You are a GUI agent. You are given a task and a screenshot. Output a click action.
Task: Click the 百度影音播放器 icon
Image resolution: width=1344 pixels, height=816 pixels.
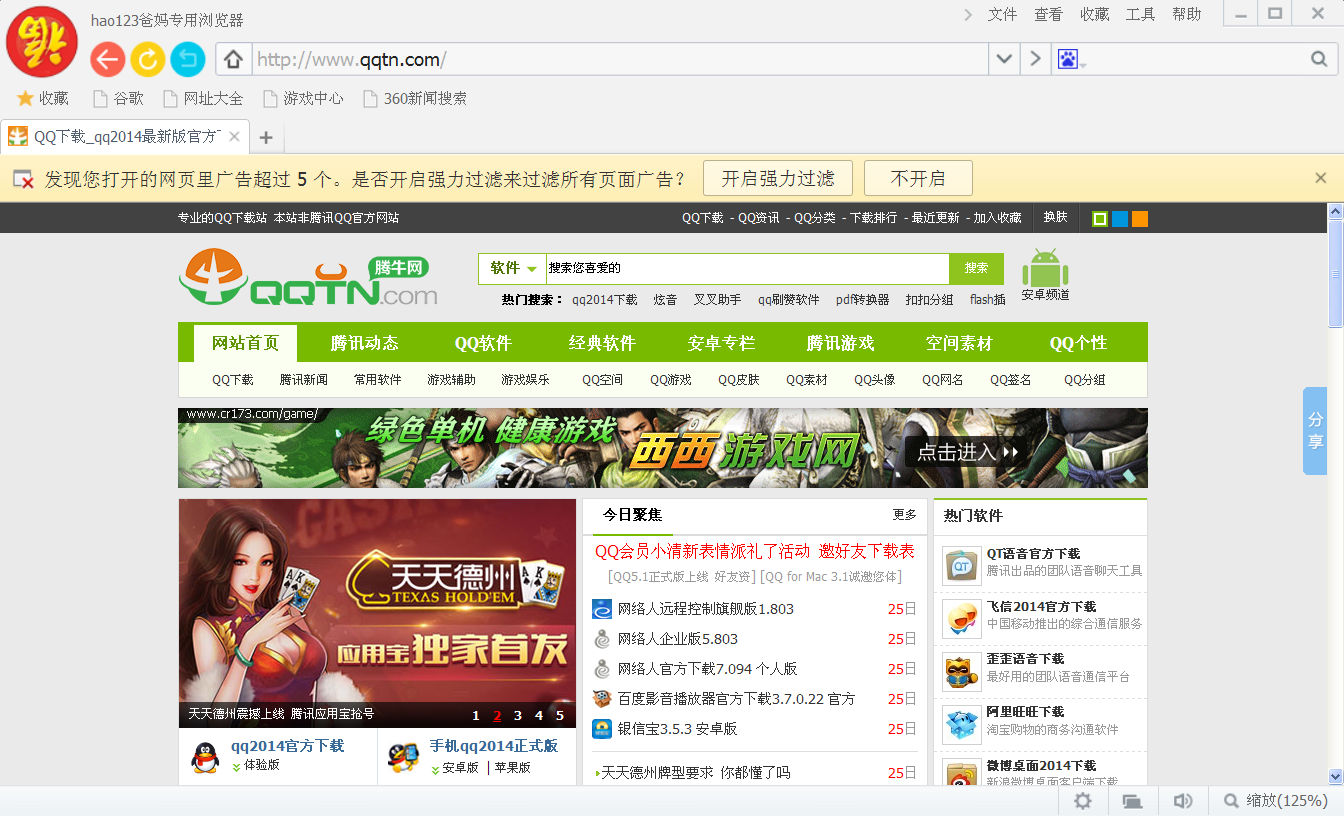(602, 699)
